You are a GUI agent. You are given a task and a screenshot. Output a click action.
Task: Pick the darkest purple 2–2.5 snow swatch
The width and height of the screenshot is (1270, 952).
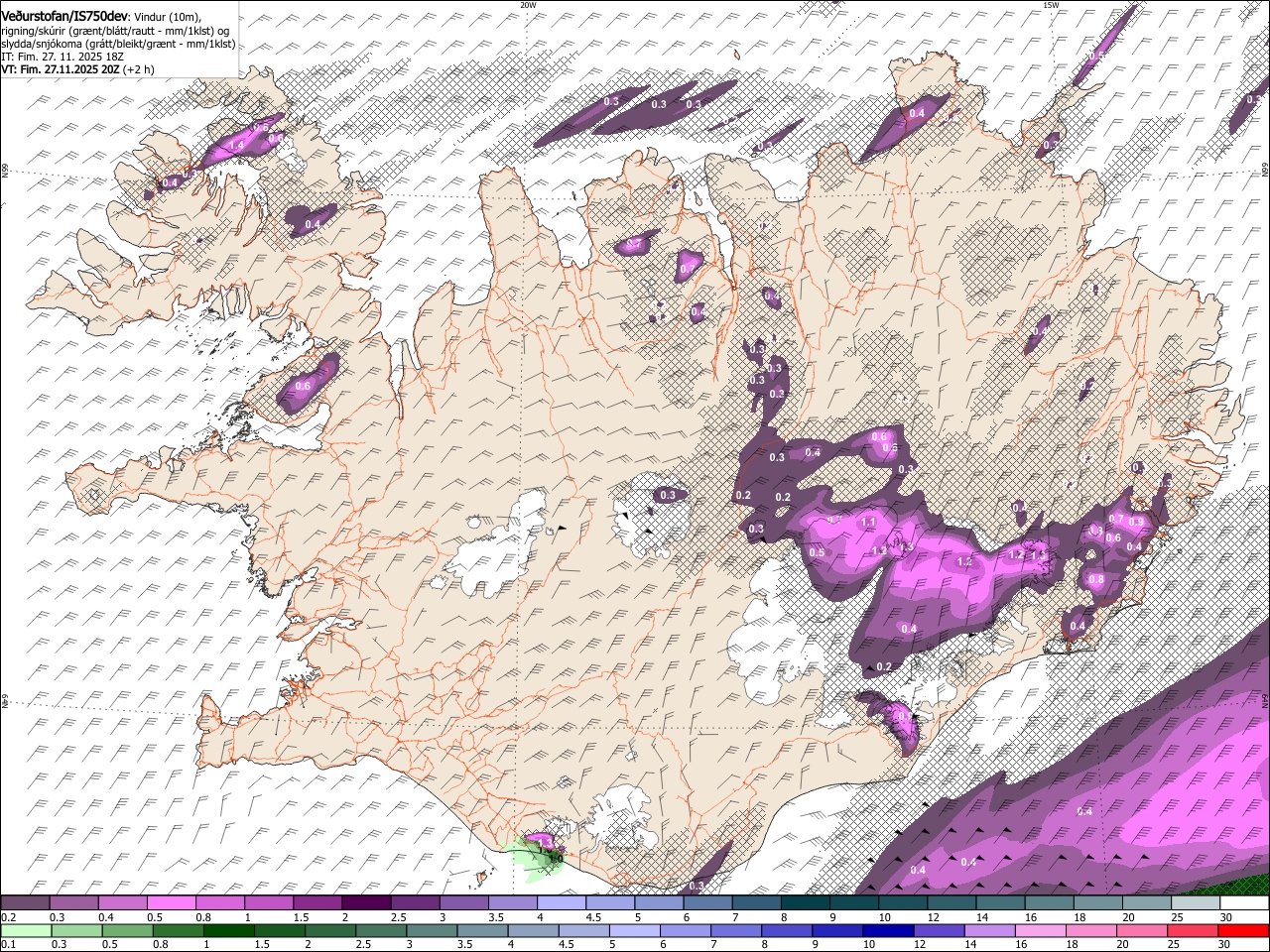pos(366,903)
